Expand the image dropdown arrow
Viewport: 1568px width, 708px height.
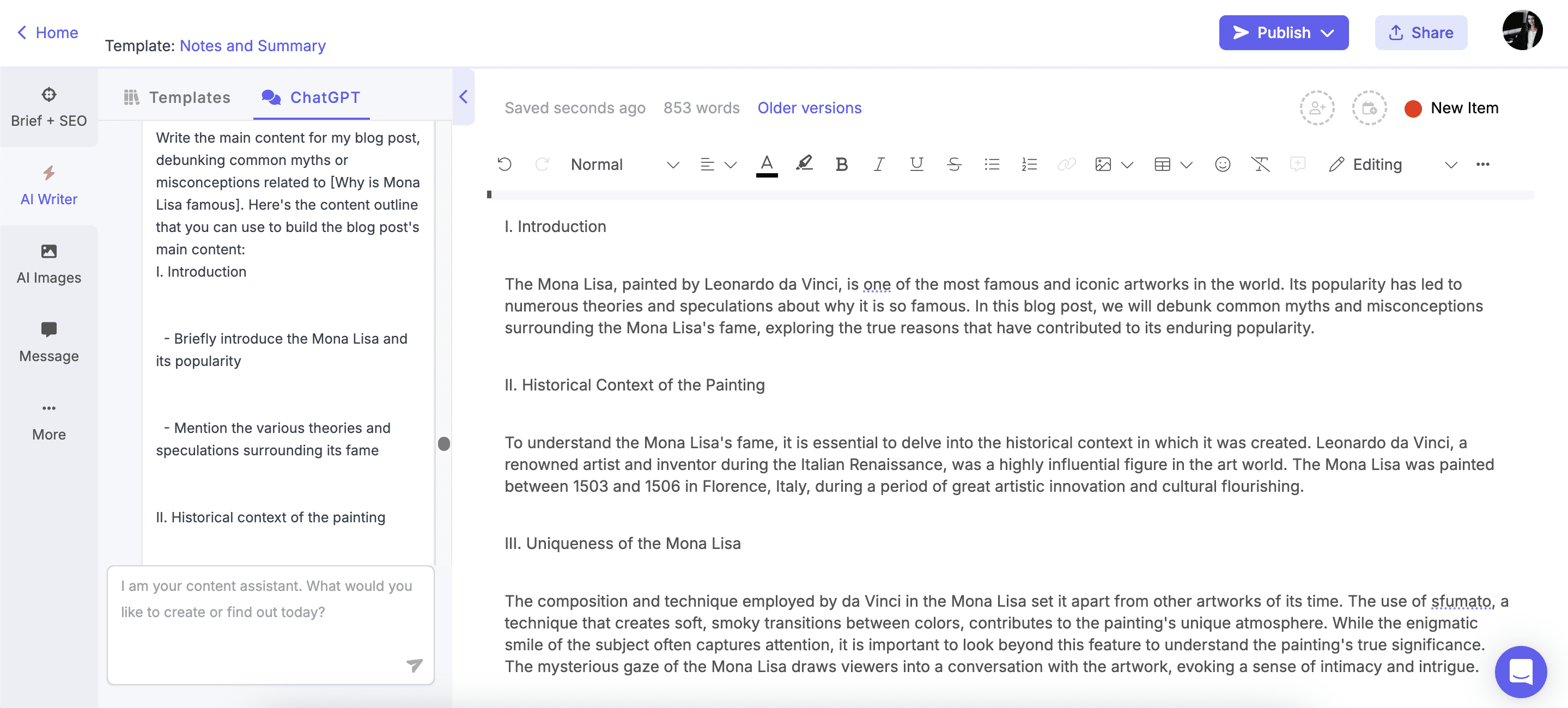1127,165
